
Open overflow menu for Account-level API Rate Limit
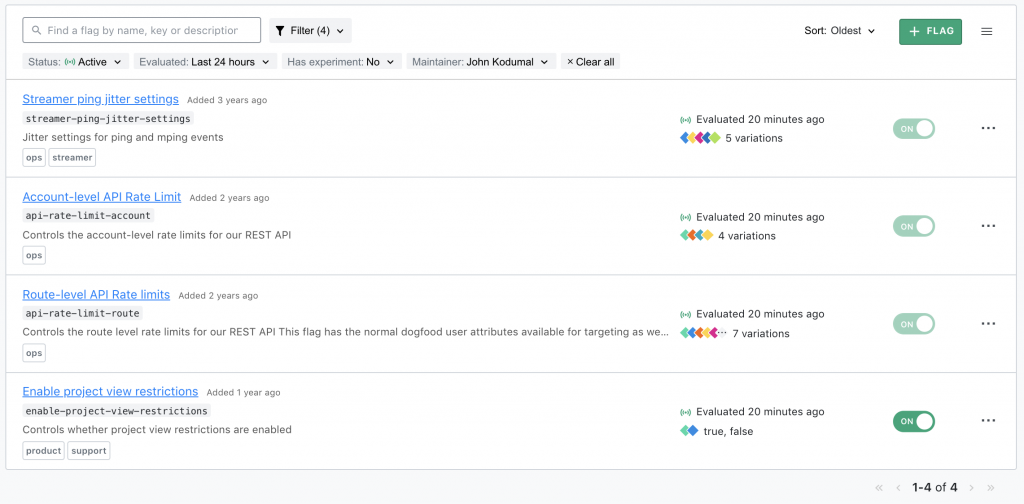[988, 226]
